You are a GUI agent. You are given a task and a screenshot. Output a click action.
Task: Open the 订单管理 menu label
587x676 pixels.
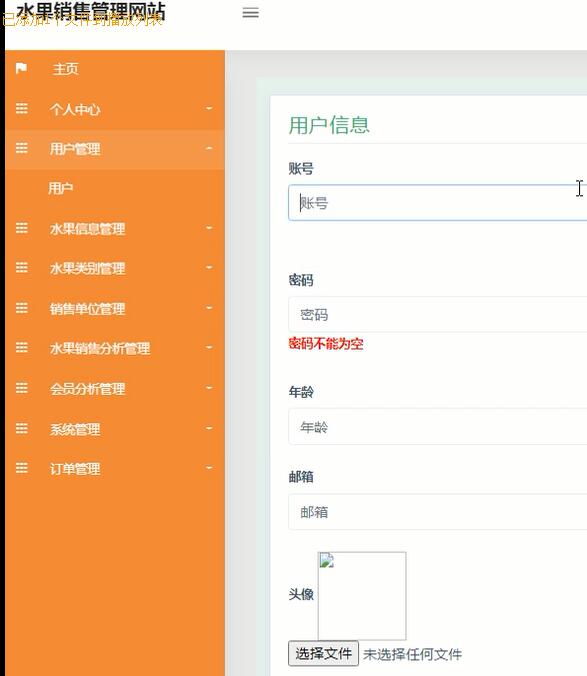click(75, 469)
